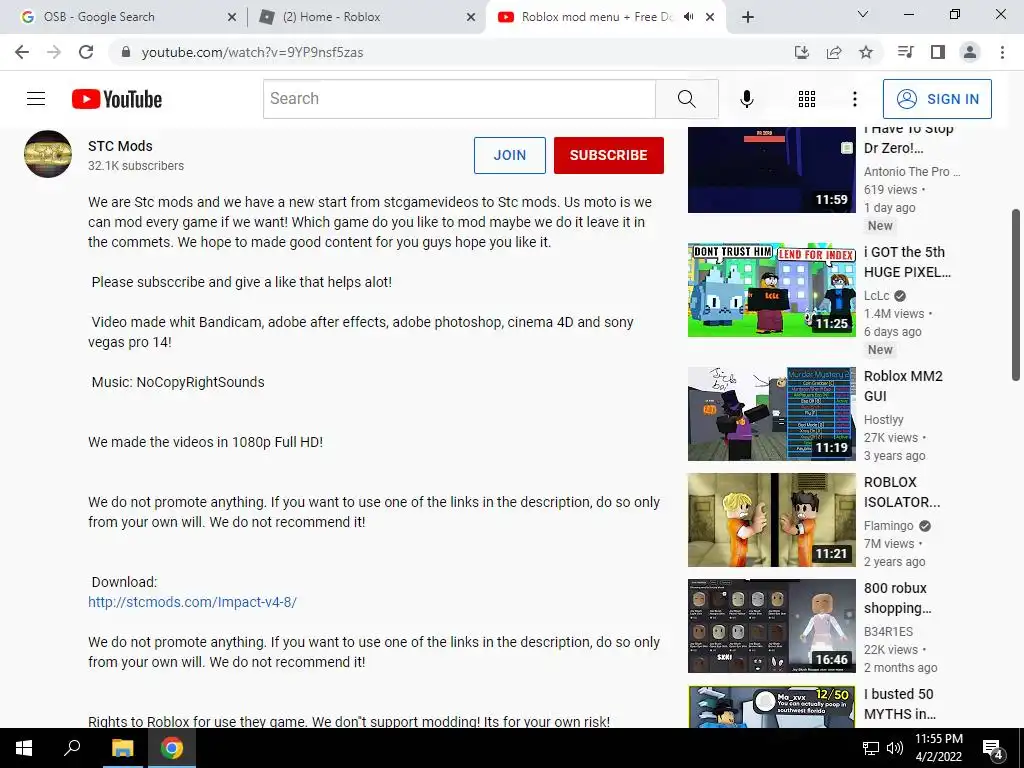
Task: Click the 'Roblox MM2 GUI' video title
Action: (903, 387)
